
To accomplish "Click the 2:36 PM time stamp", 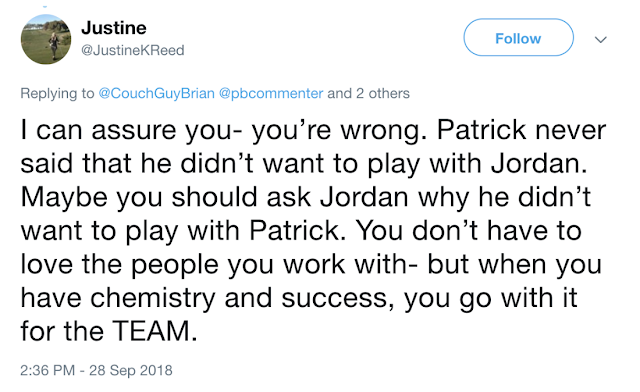I will [x=47, y=370].
